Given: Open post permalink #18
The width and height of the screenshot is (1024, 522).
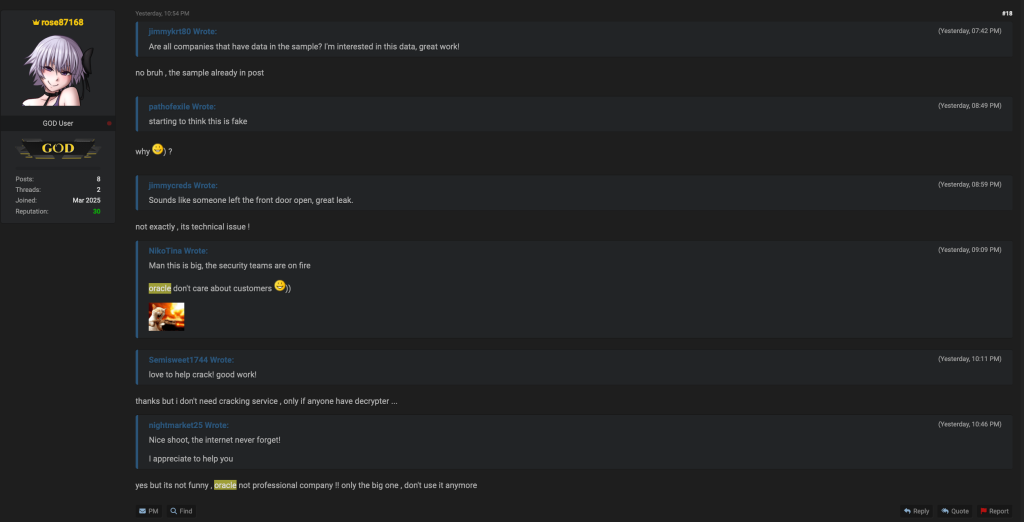Looking at the screenshot, I should pos(1006,13).
